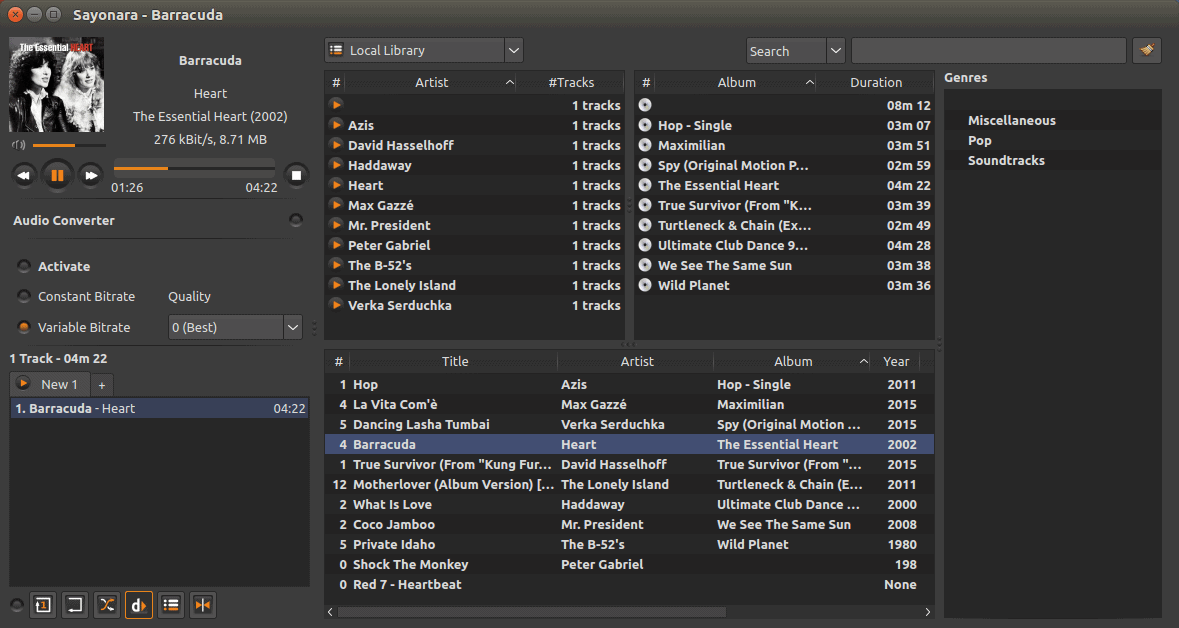The width and height of the screenshot is (1179, 628).
Task: Click the play icon beside Max Gazzé
Action: pyautogui.click(x=337, y=205)
